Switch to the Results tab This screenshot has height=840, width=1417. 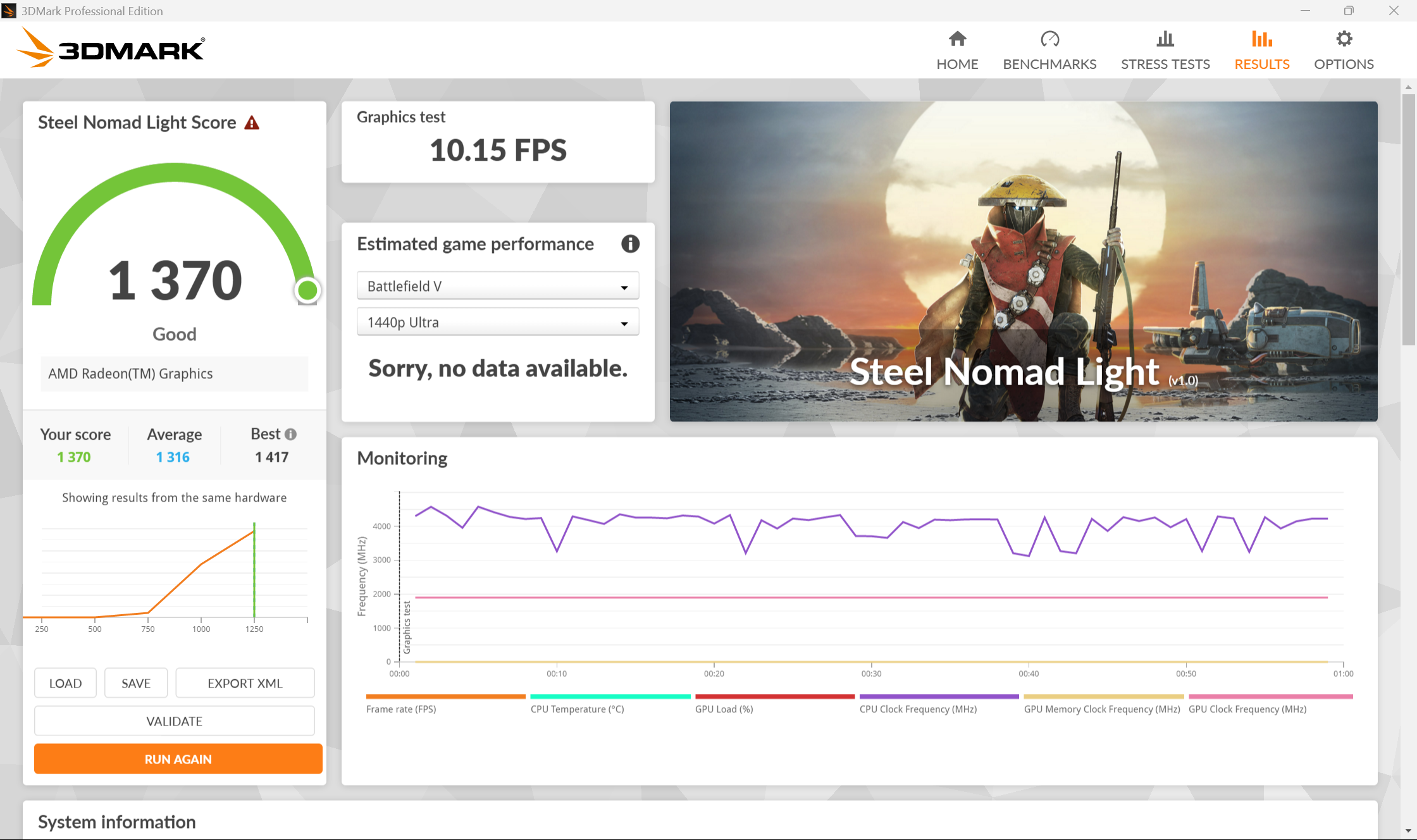tap(1261, 51)
